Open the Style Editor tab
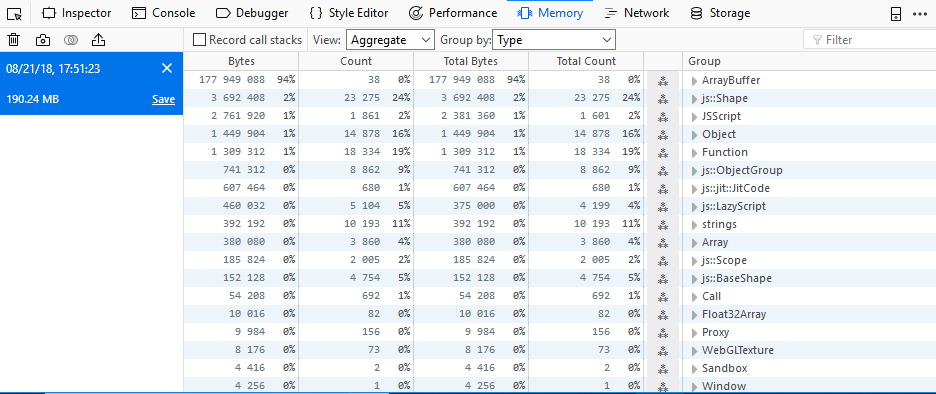 point(349,13)
